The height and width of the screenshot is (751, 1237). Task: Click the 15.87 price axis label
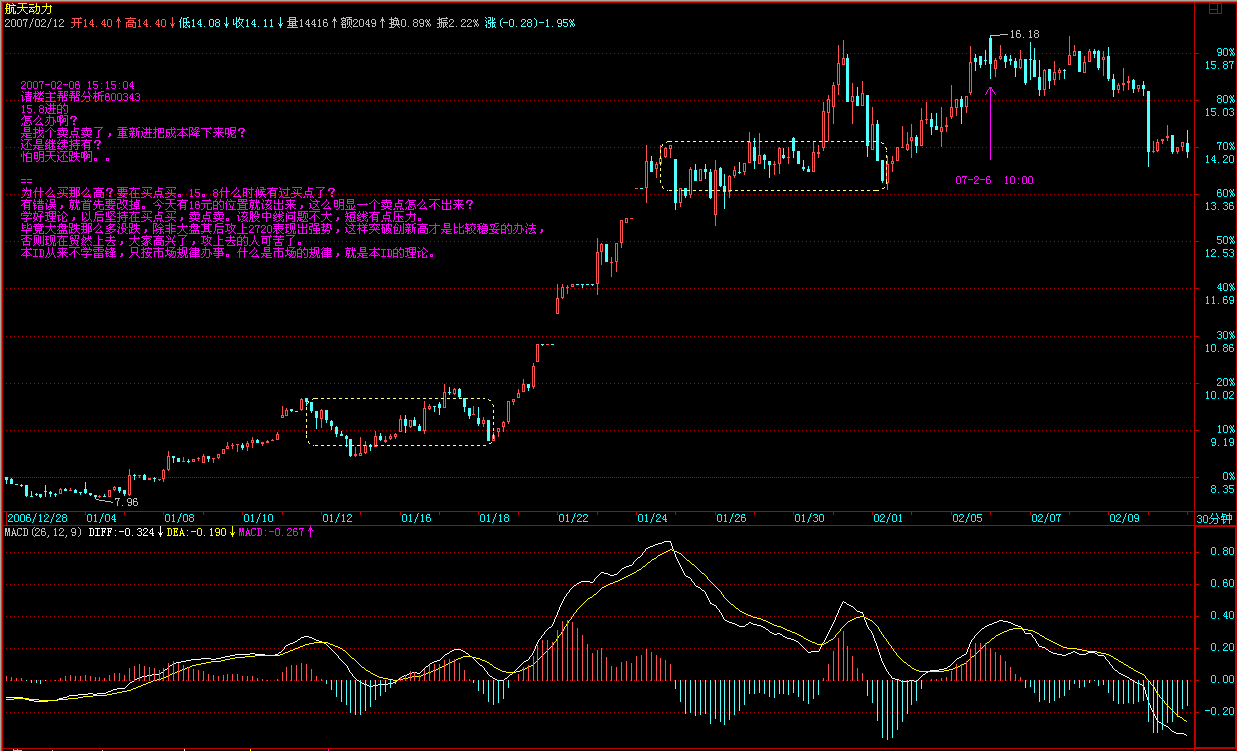pyautogui.click(x=1219, y=66)
